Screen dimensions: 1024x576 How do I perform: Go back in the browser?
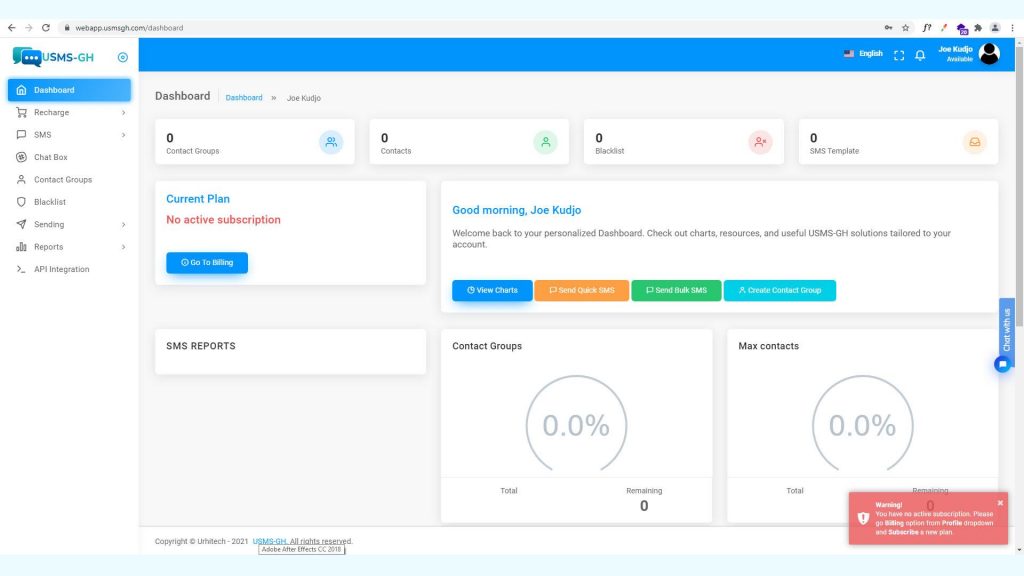click(x=12, y=27)
